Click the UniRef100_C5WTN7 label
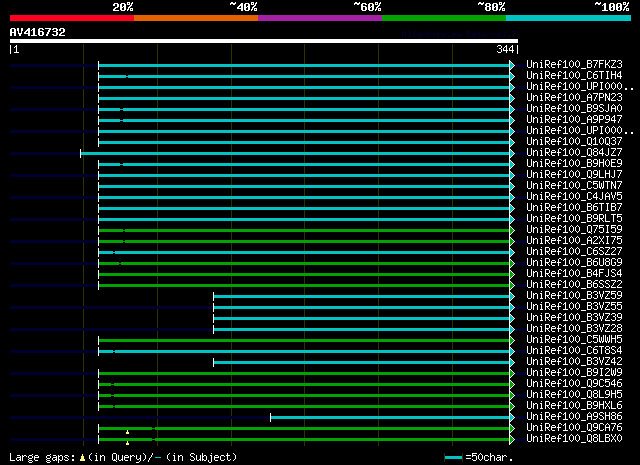Screen dimensions: 640x465 (x=574, y=186)
